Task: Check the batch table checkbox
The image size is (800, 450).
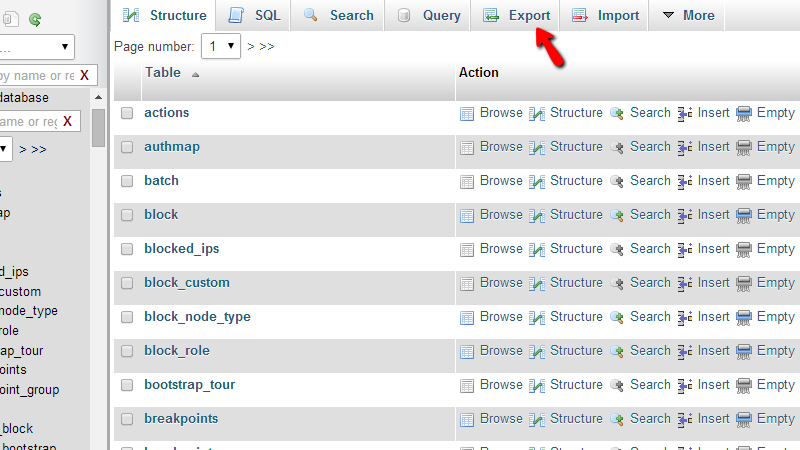Action: point(127,181)
